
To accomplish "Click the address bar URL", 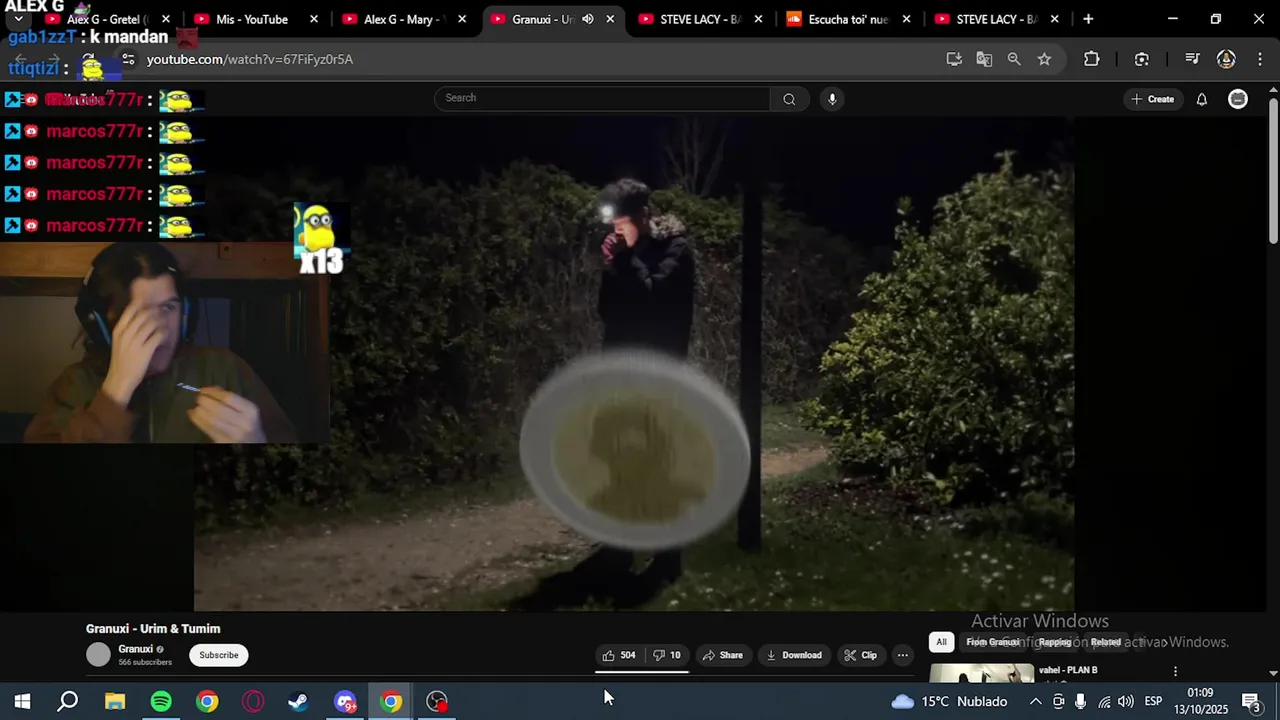I will [x=249, y=59].
